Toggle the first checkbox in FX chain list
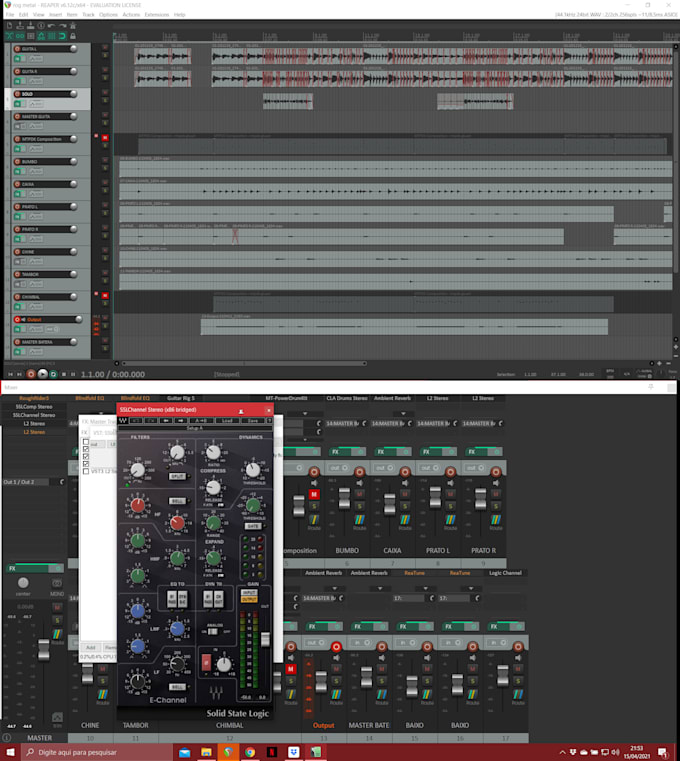 (x=86, y=442)
